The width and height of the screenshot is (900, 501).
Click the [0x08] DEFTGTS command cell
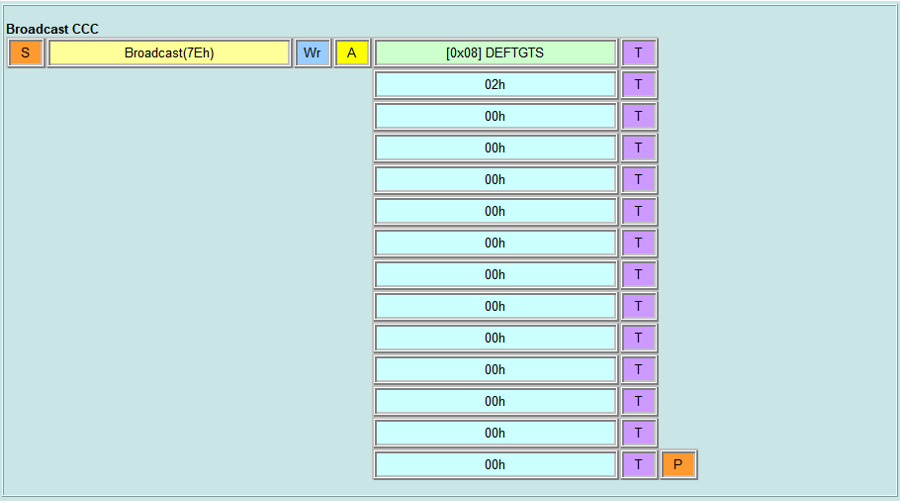[x=495, y=53]
